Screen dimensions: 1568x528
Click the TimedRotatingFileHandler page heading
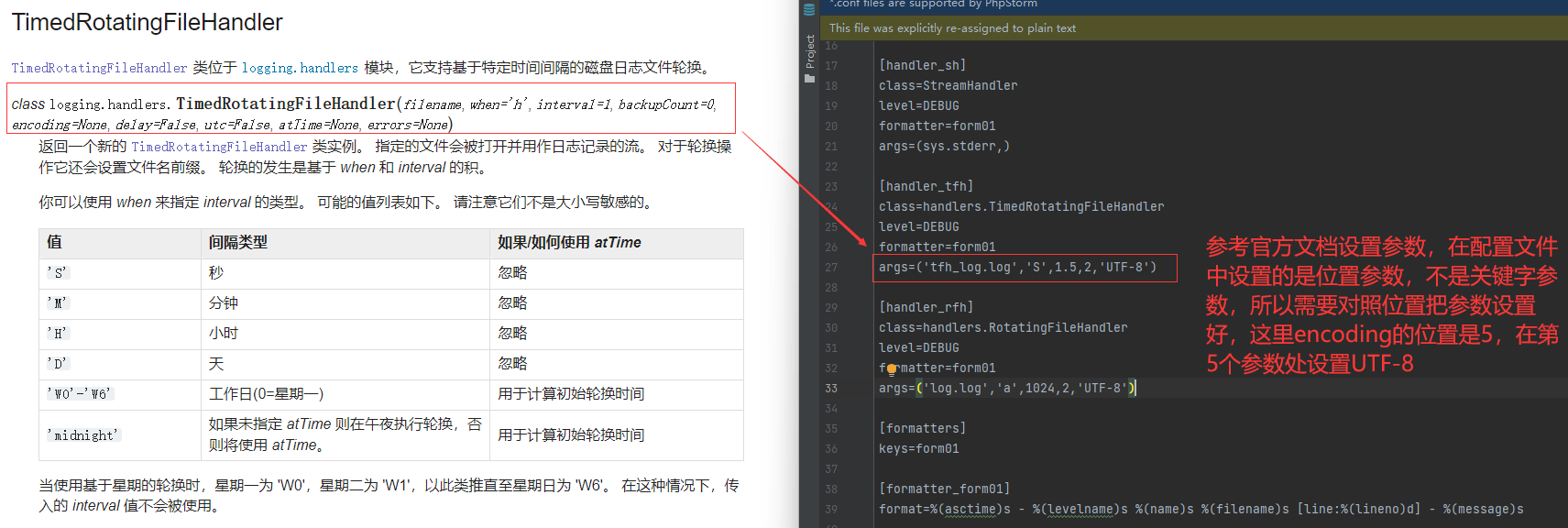tap(147, 22)
